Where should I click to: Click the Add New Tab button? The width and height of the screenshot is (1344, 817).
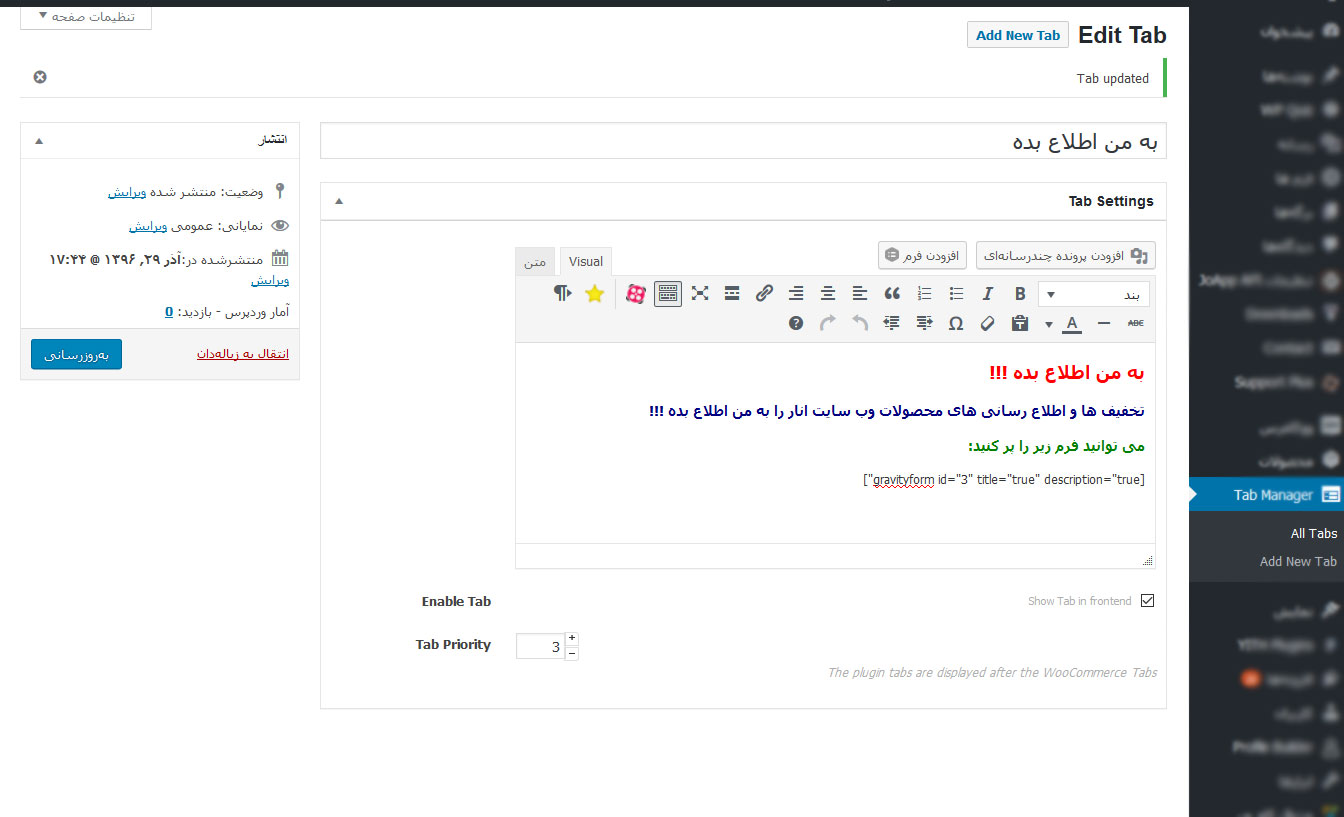(1017, 35)
